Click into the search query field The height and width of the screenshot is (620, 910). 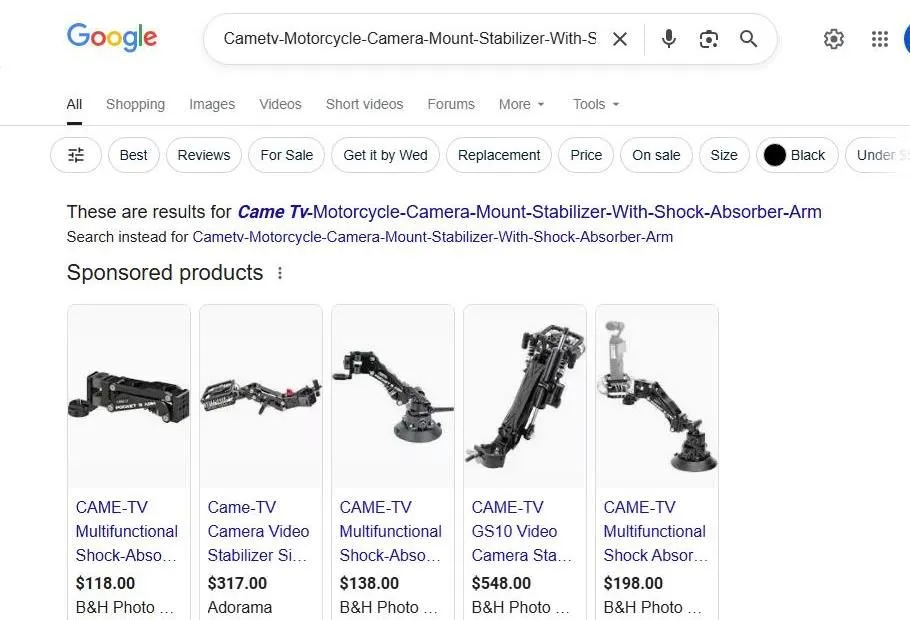pyautogui.click(x=410, y=39)
